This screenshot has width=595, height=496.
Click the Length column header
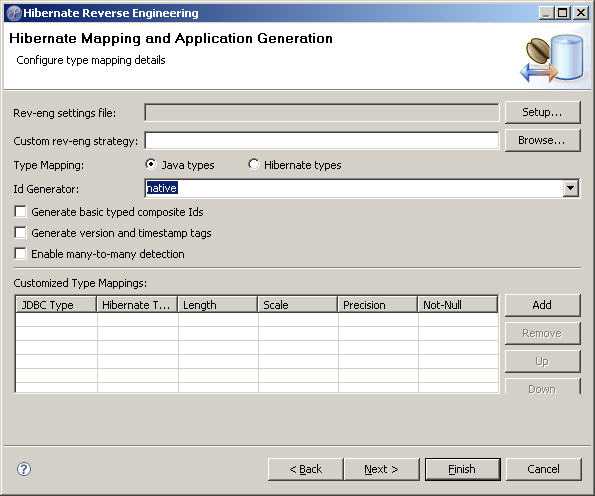tap(217, 305)
